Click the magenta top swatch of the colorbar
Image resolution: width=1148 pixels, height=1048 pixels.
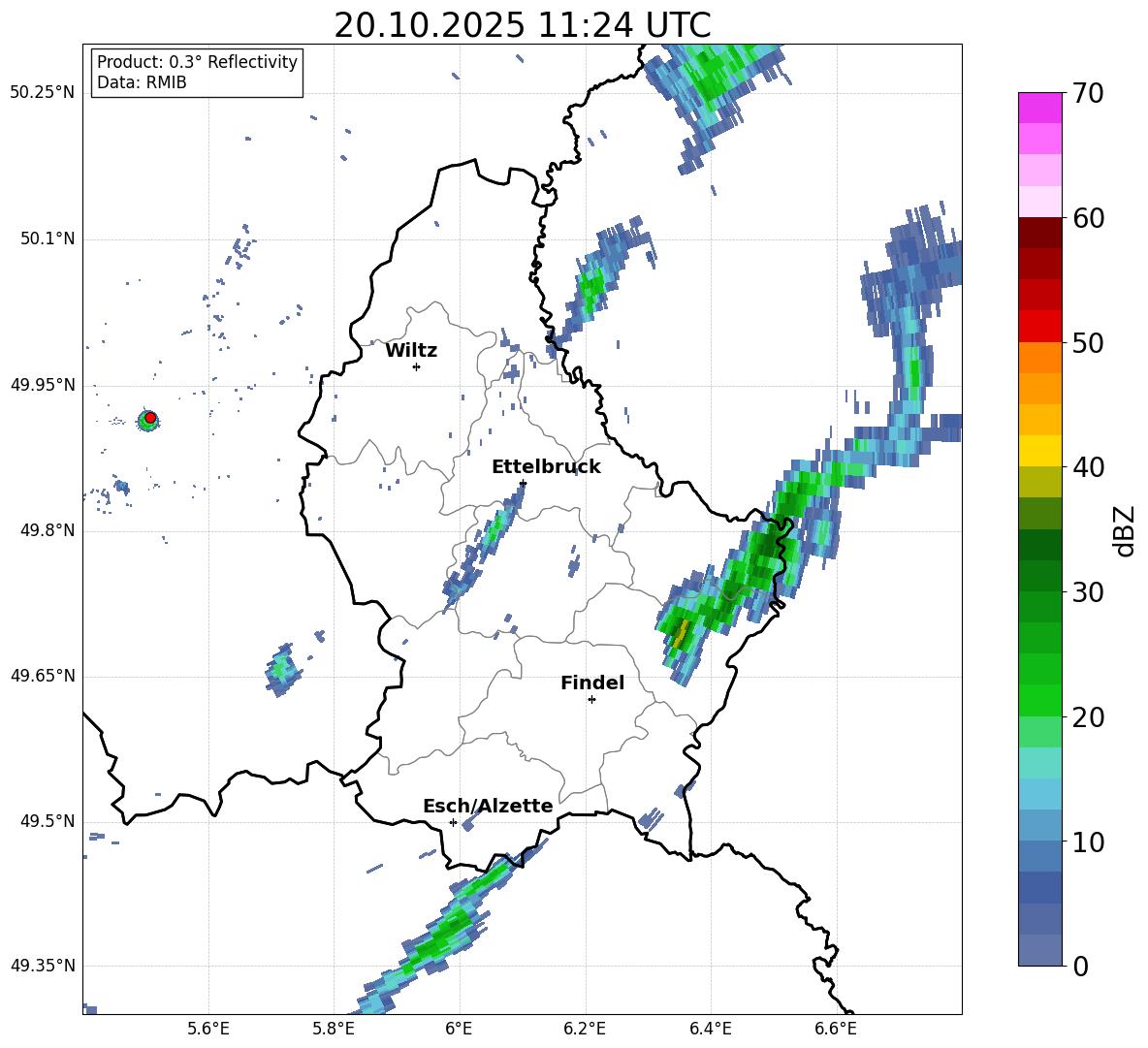(1039, 108)
